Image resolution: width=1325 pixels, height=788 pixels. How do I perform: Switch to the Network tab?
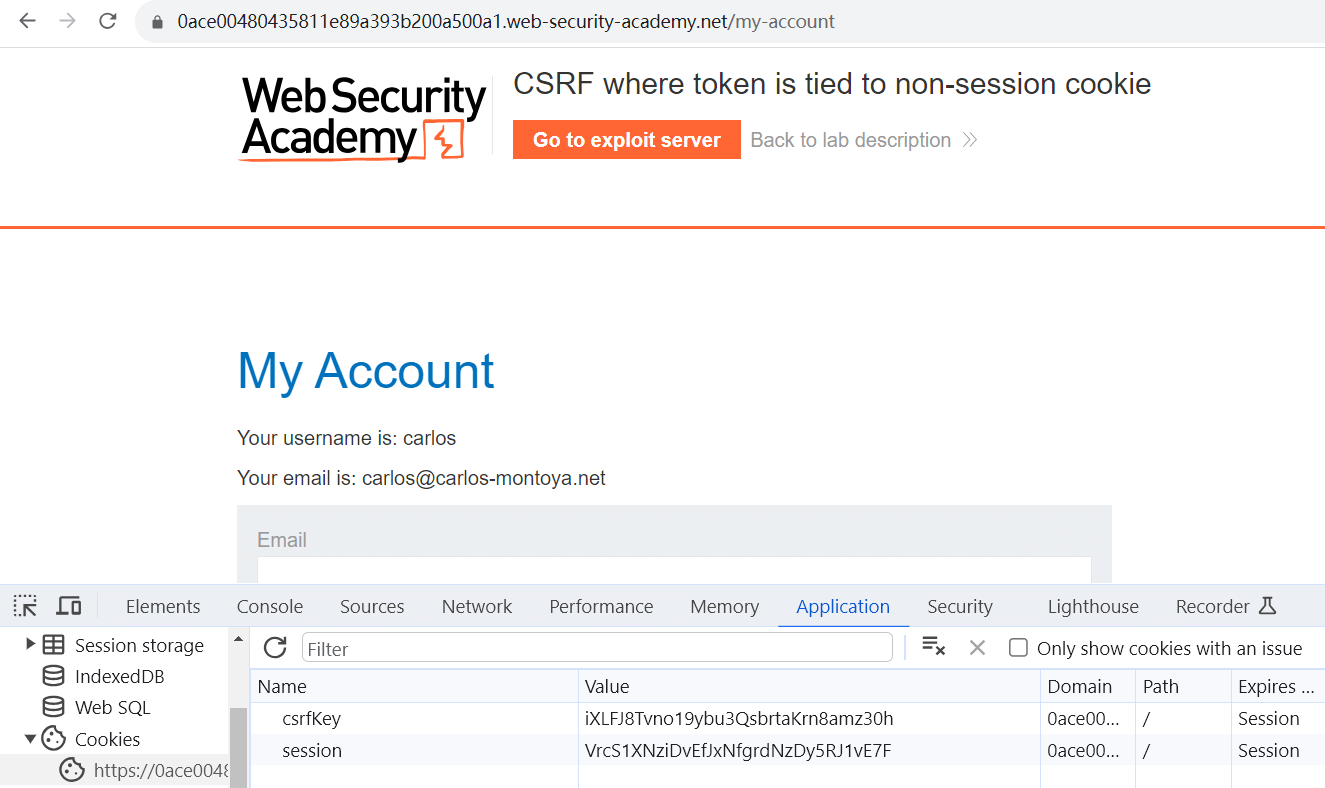pos(477,607)
